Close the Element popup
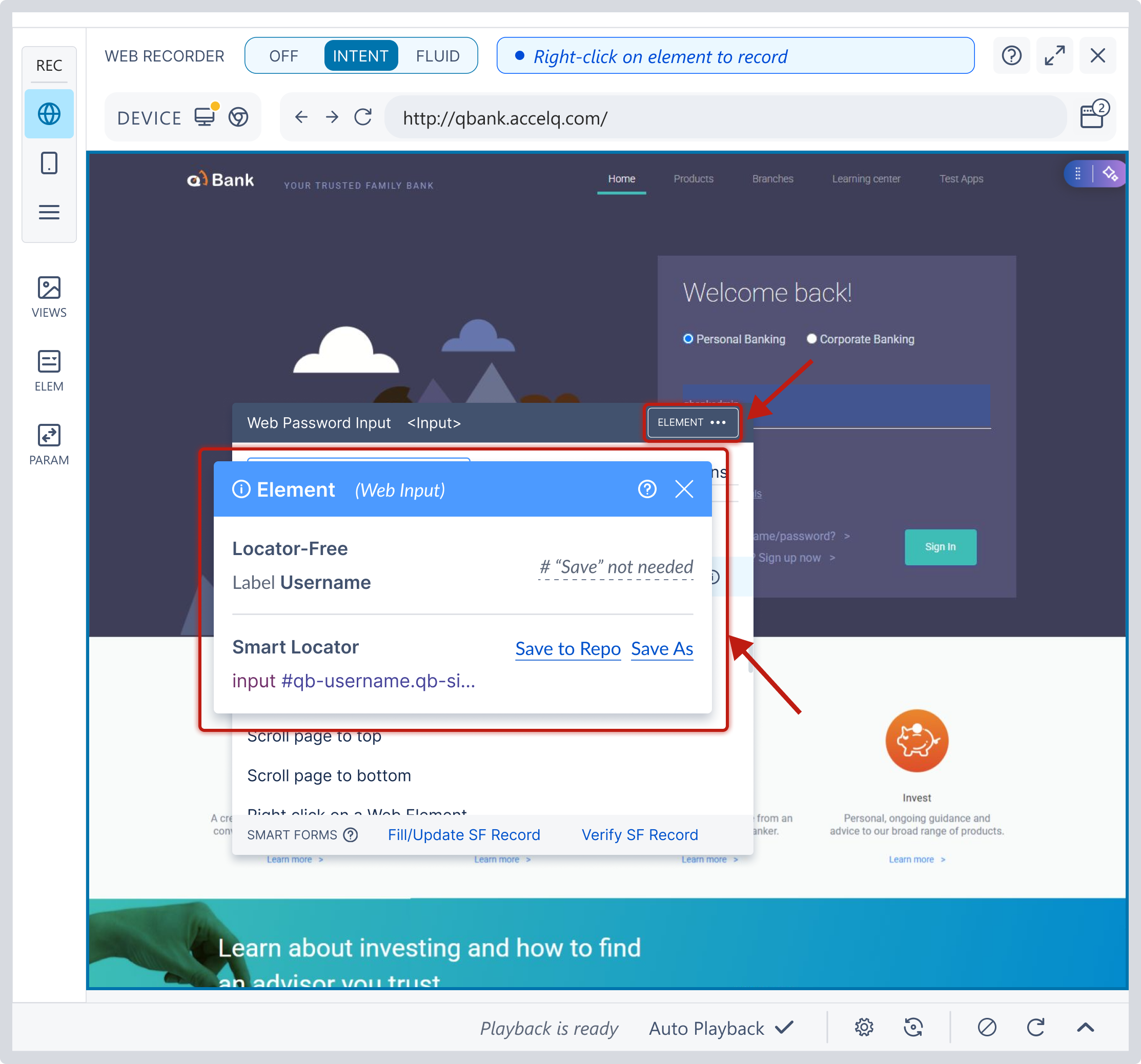 coord(684,489)
